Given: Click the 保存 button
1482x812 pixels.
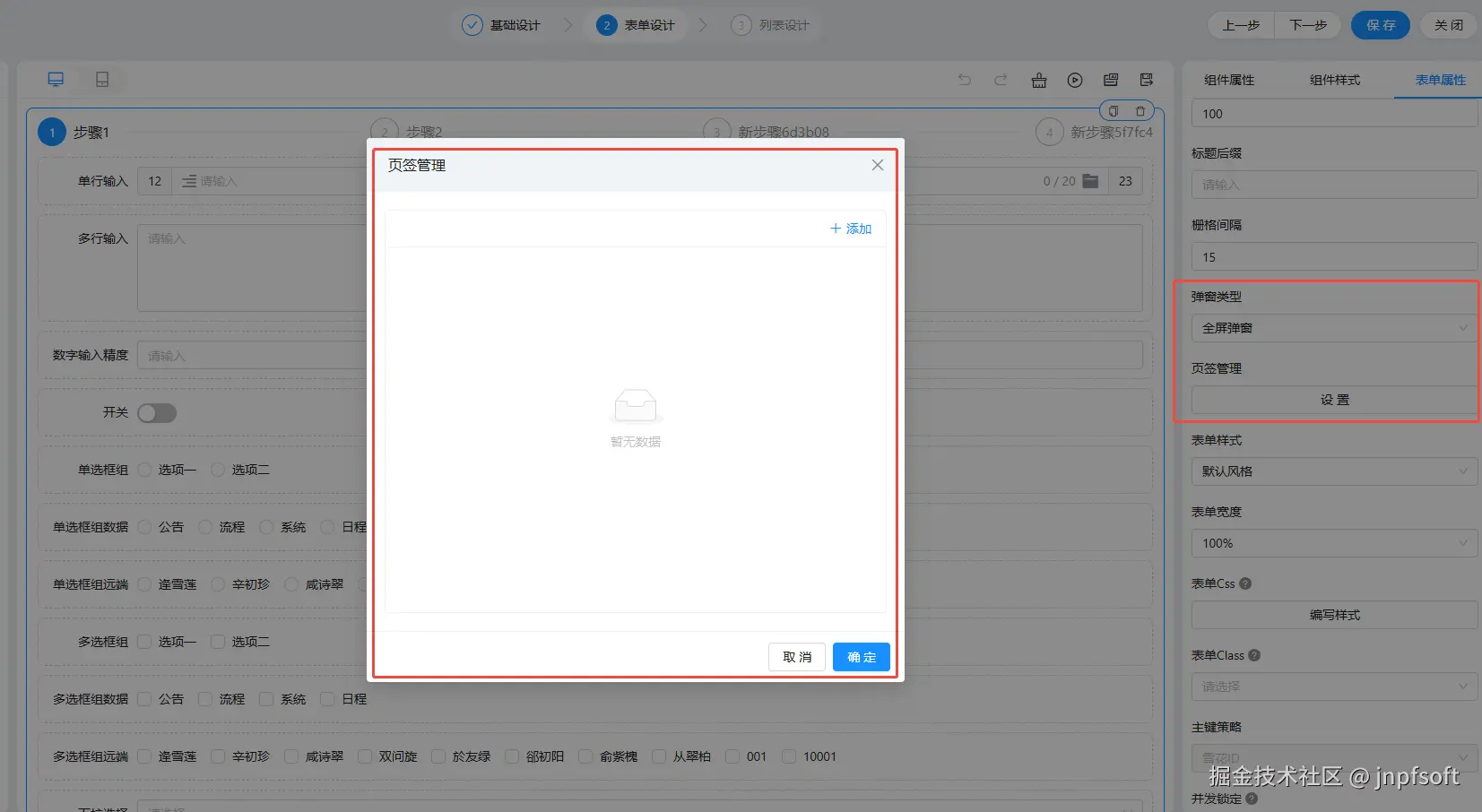Looking at the screenshot, I should (x=1381, y=25).
